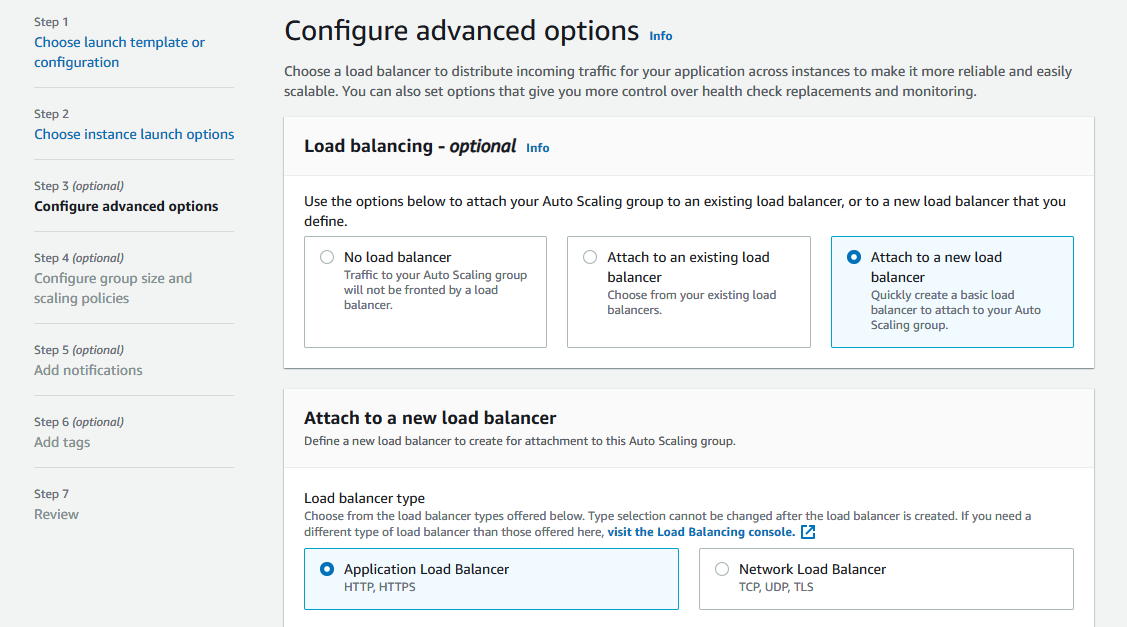Viewport: 1127px width, 627px height.
Task: Go to Choose launch template or configuration step
Action: click(x=119, y=52)
